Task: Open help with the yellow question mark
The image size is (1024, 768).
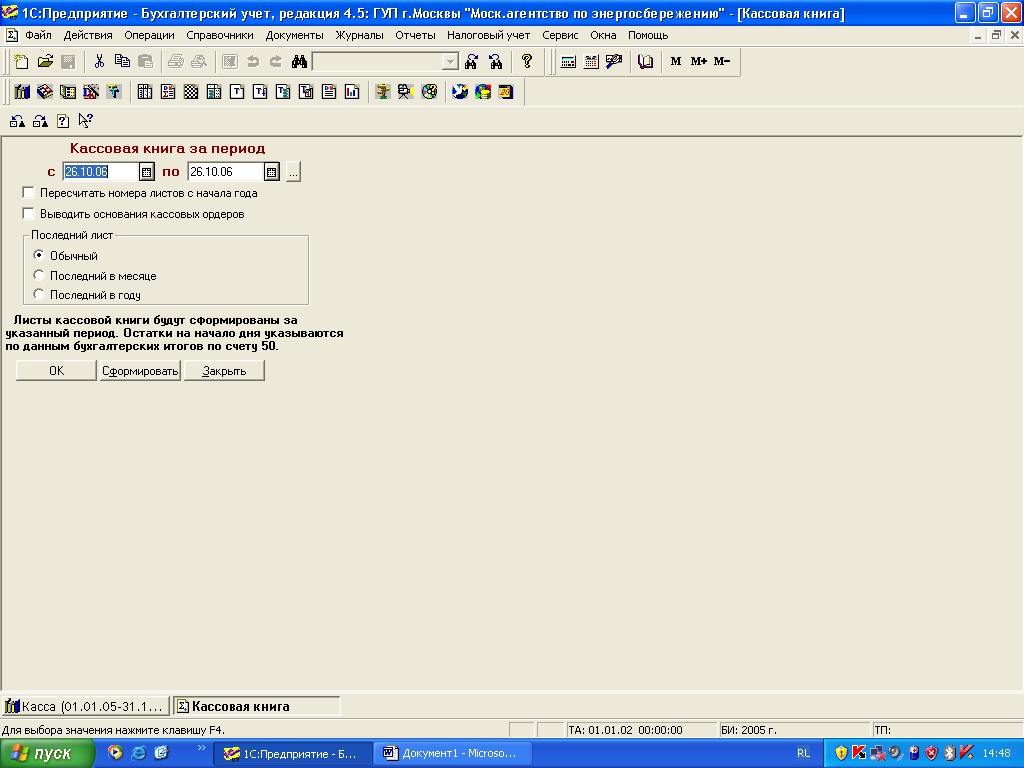Action: click(x=526, y=61)
